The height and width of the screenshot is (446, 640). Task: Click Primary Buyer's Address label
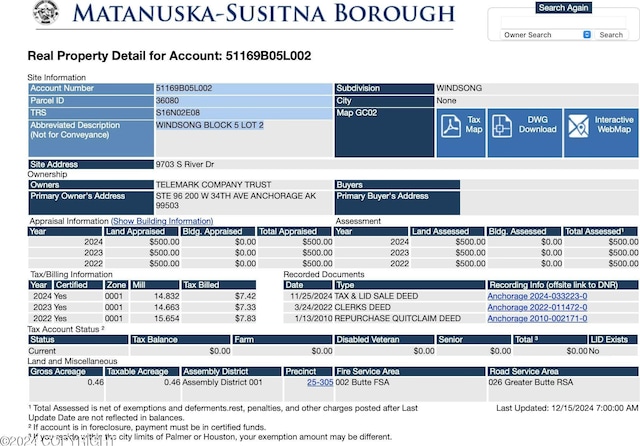[x=397, y=202]
